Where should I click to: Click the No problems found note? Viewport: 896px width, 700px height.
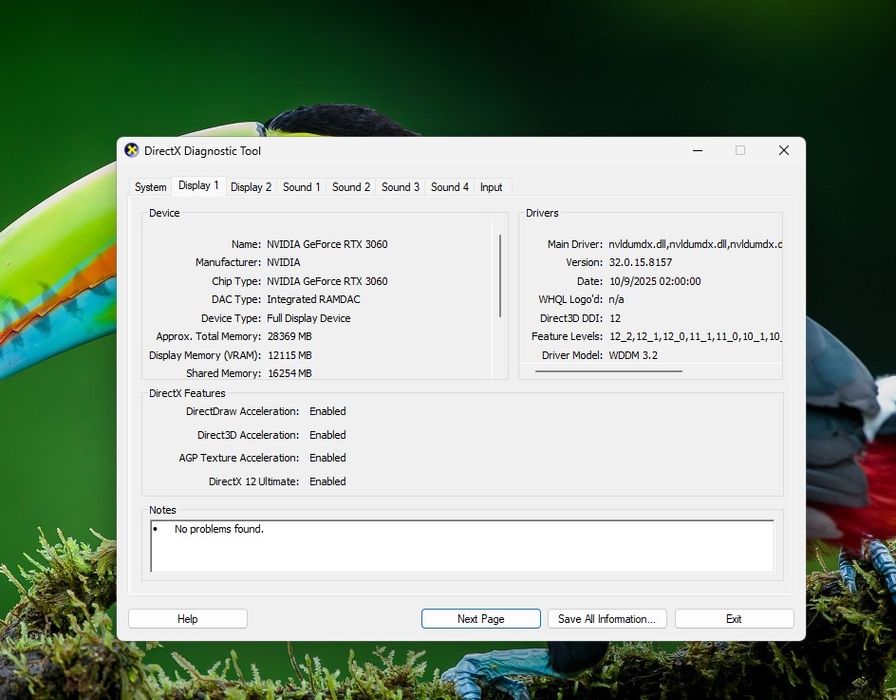pos(219,529)
